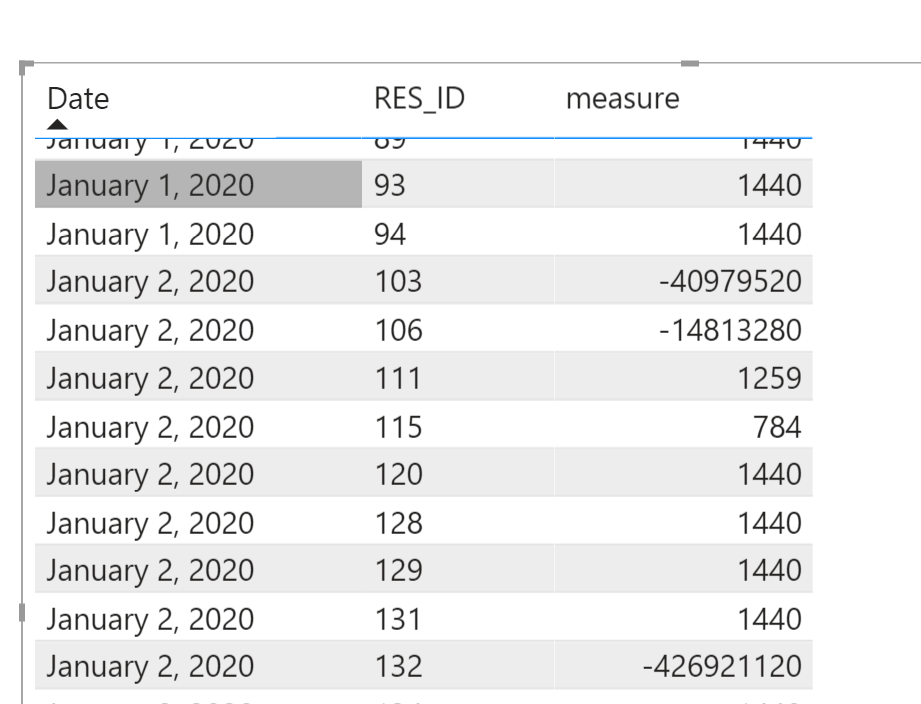Select the January 1, 2020 date for RES_ID 94
The image size is (921, 704).
click(x=199, y=233)
